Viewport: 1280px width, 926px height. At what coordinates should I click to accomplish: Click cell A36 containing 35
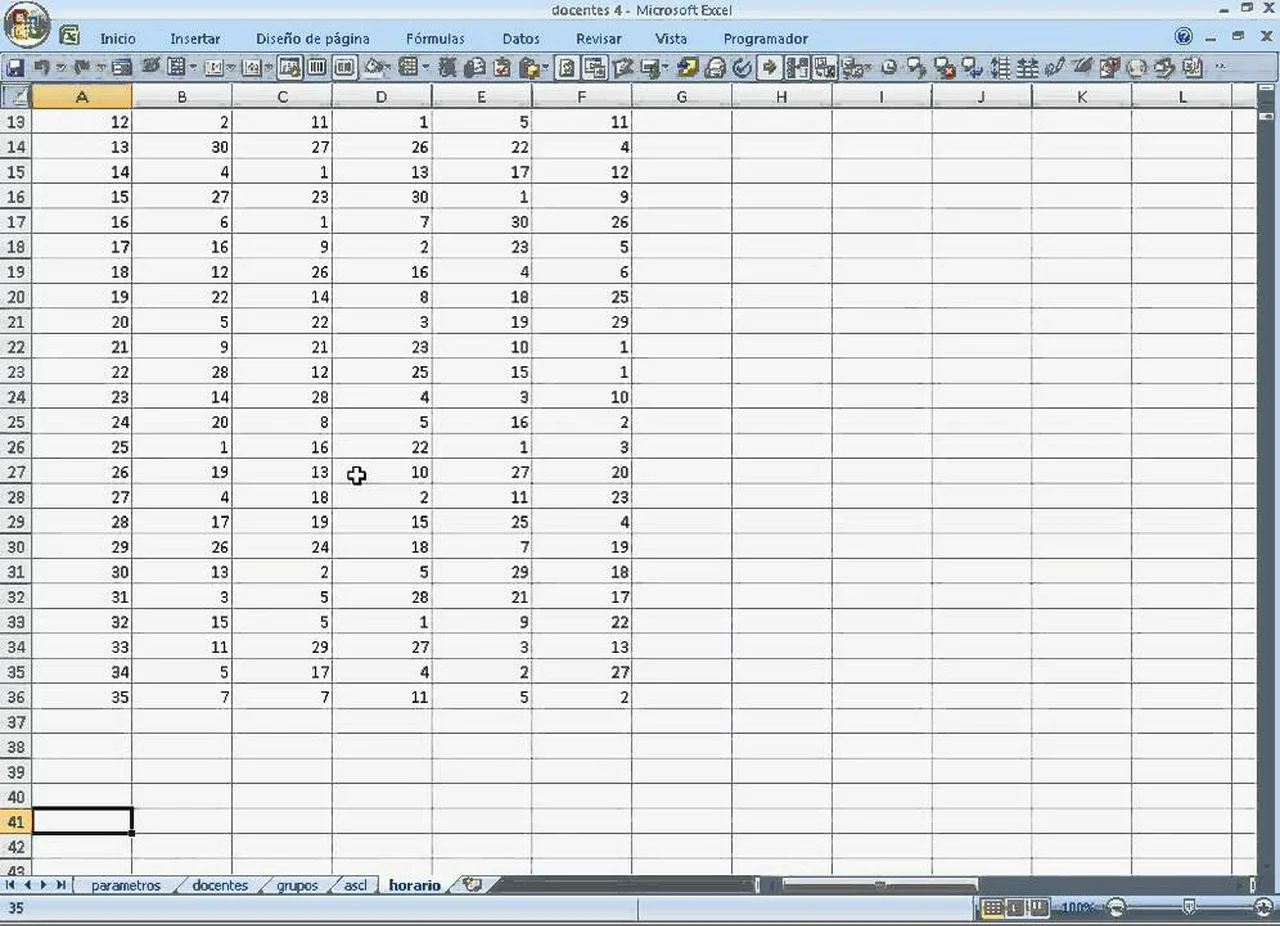tap(82, 697)
